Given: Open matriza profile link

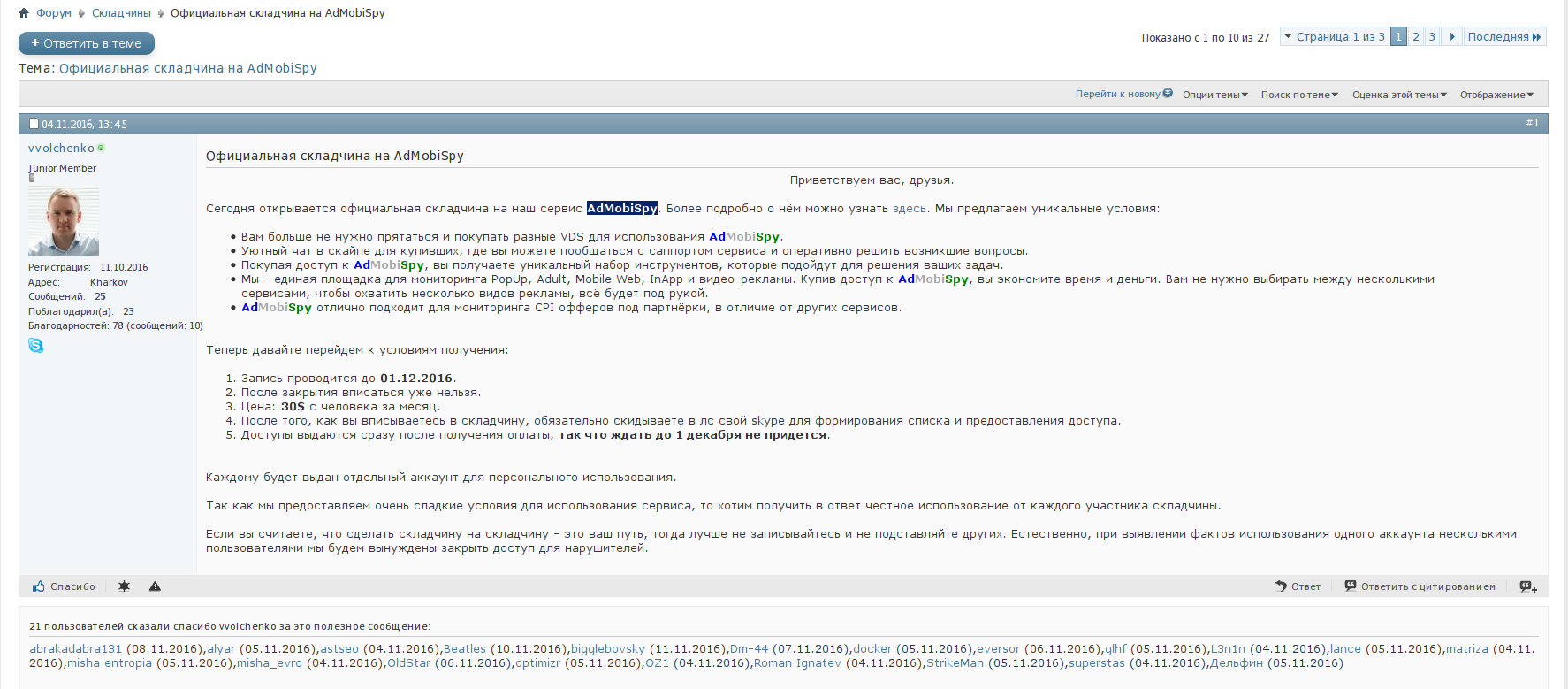Looking at the screenshot, I should (x=1467, y=648).
